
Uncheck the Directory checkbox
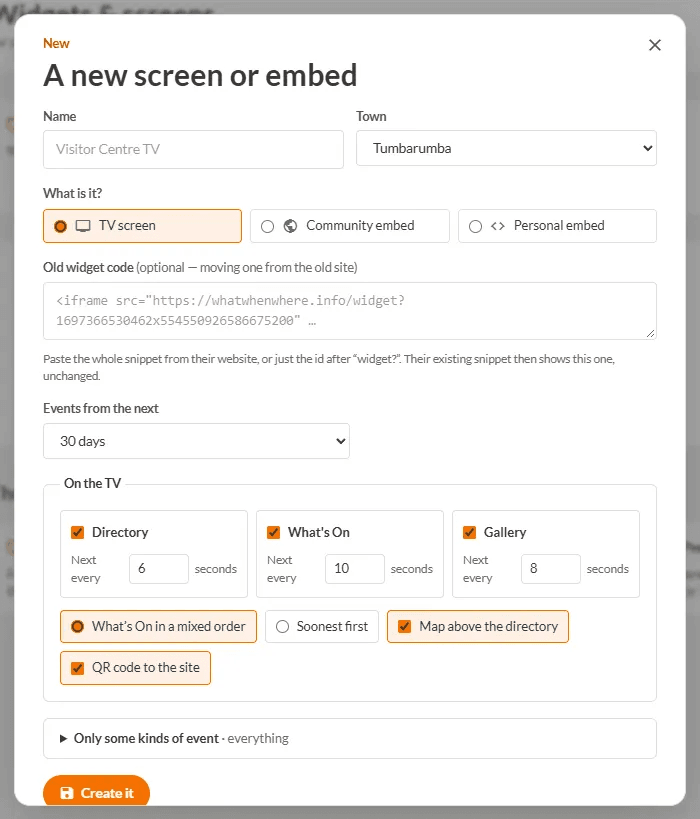(x=77, y=532)
